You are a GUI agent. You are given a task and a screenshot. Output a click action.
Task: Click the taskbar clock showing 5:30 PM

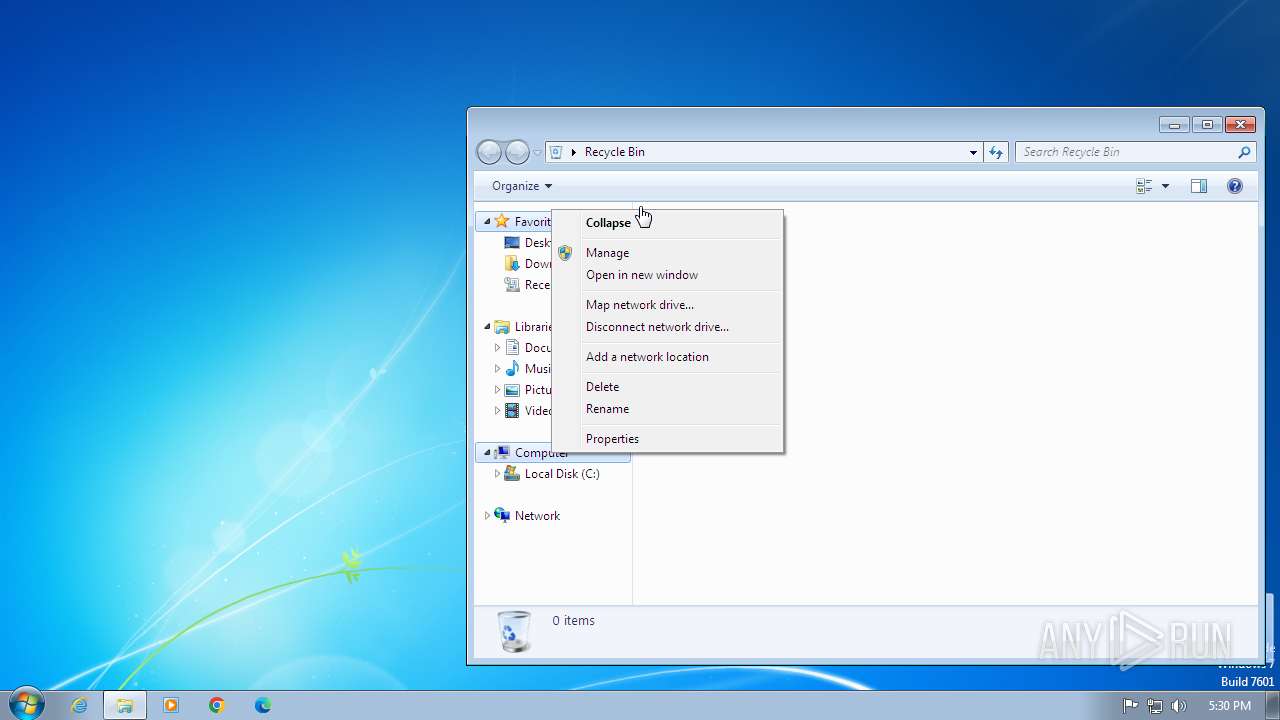[1229, 705]
